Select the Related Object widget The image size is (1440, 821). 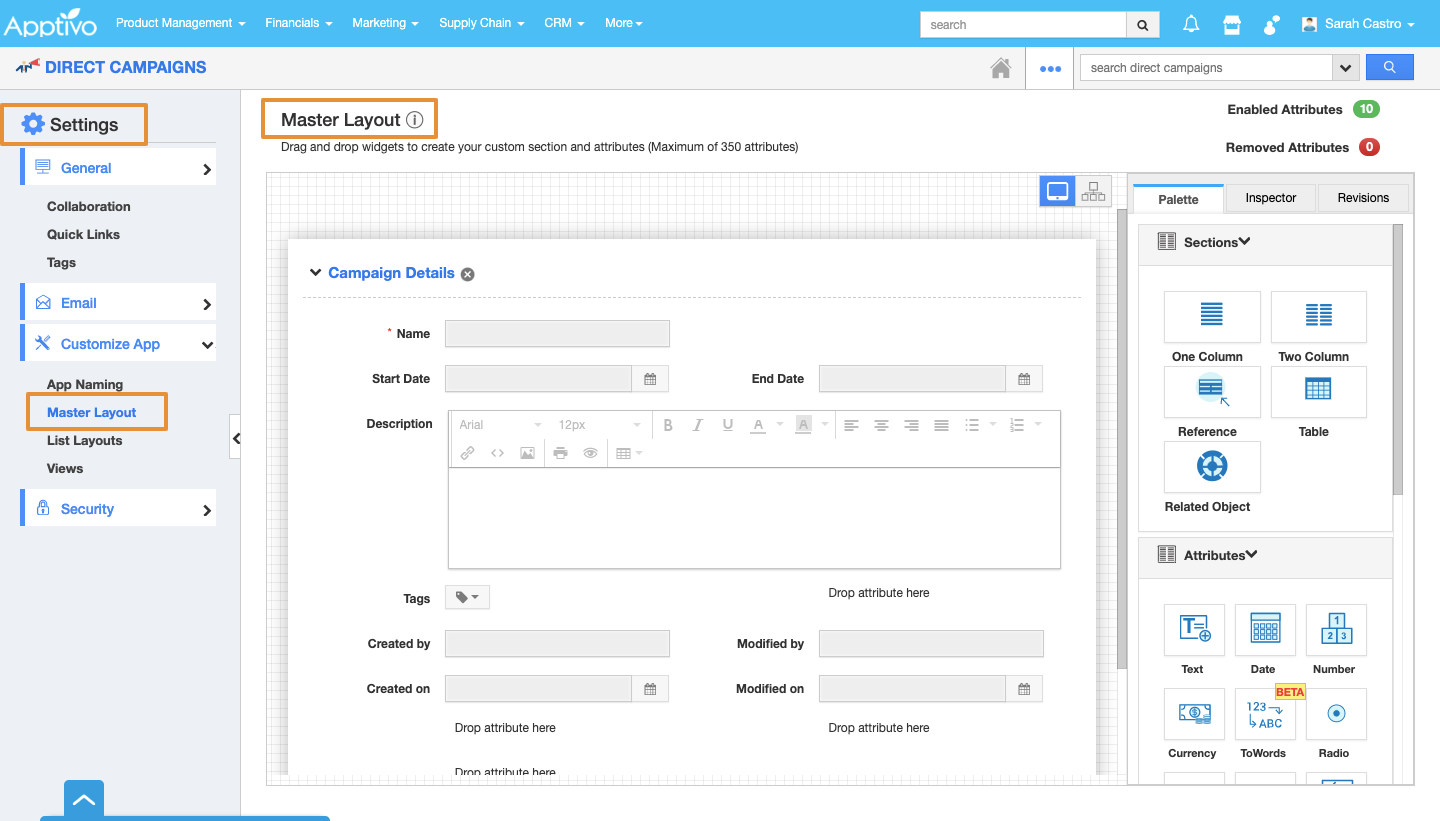tap(1212, 467)
